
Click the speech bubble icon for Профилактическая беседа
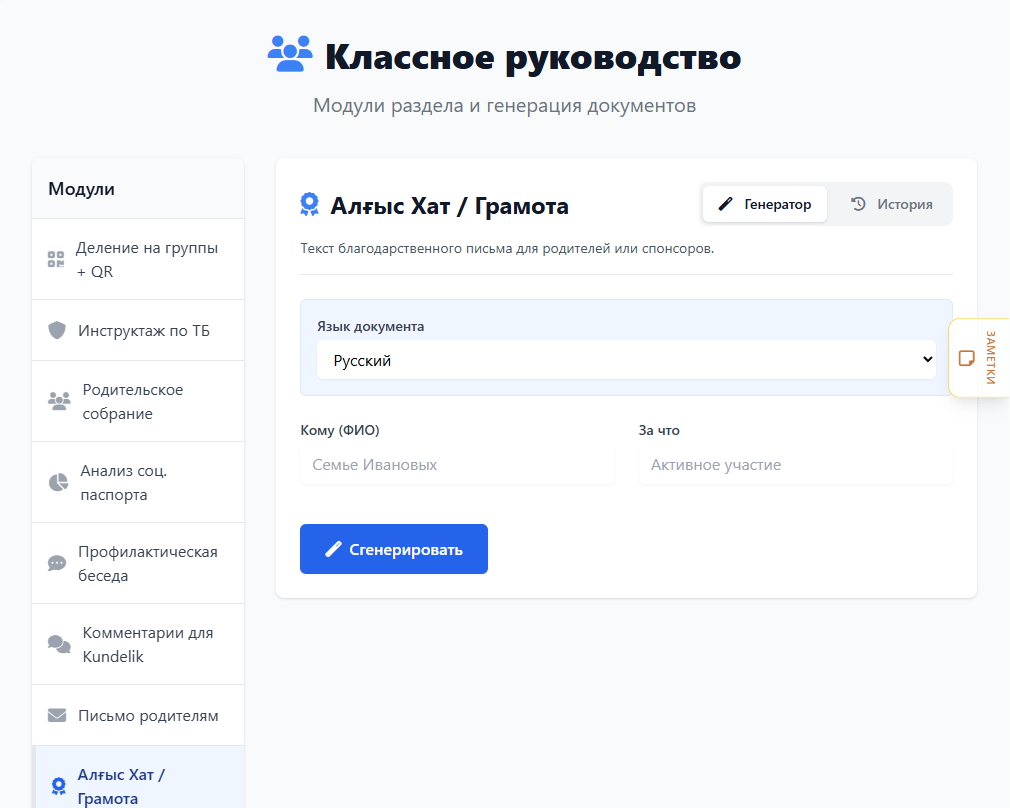pyautogui.click(x=57, y=563)
